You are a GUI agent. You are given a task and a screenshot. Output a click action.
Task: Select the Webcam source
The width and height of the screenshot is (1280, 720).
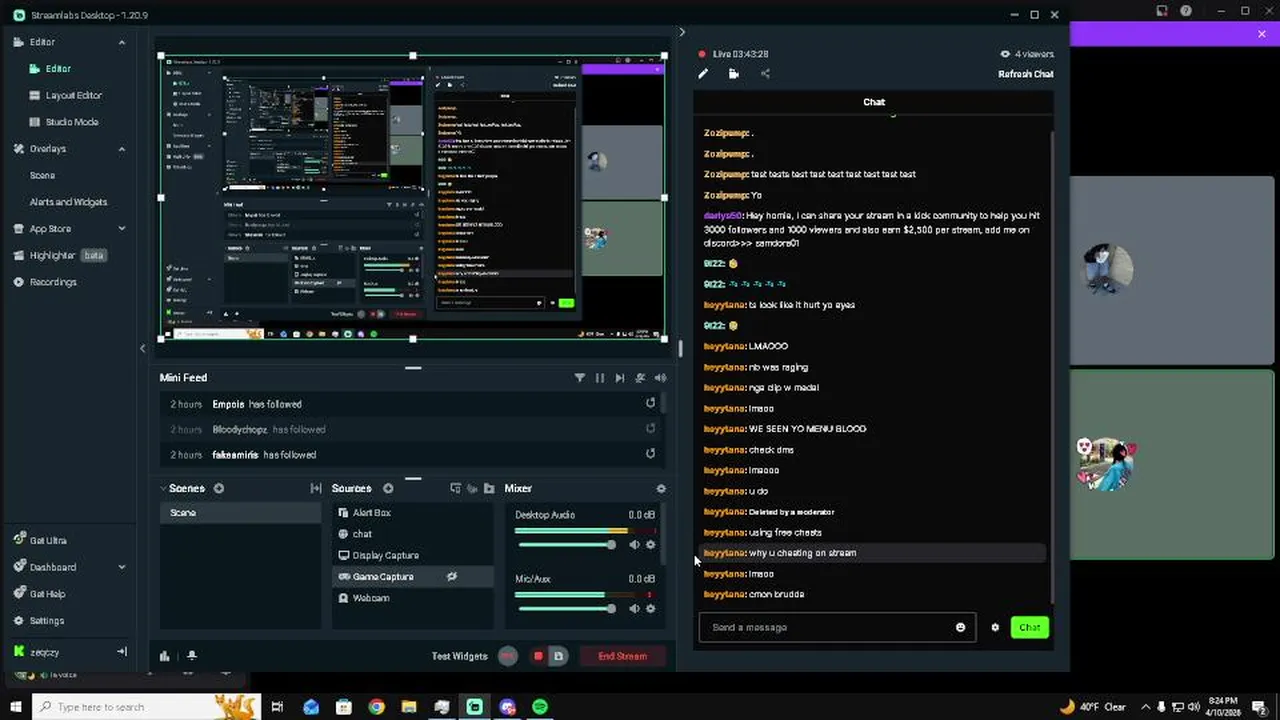[413, 598]
